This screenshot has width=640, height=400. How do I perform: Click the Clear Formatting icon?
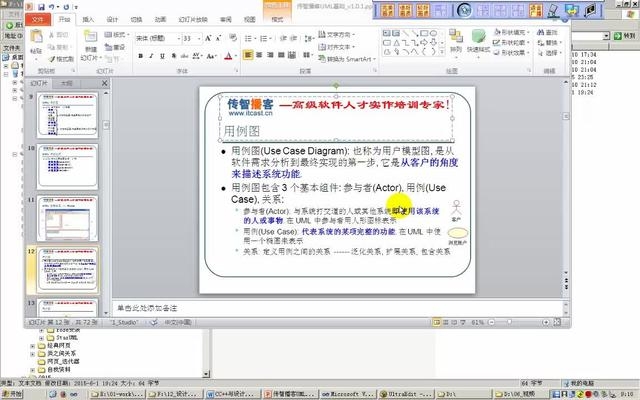(x=233, y=38)
